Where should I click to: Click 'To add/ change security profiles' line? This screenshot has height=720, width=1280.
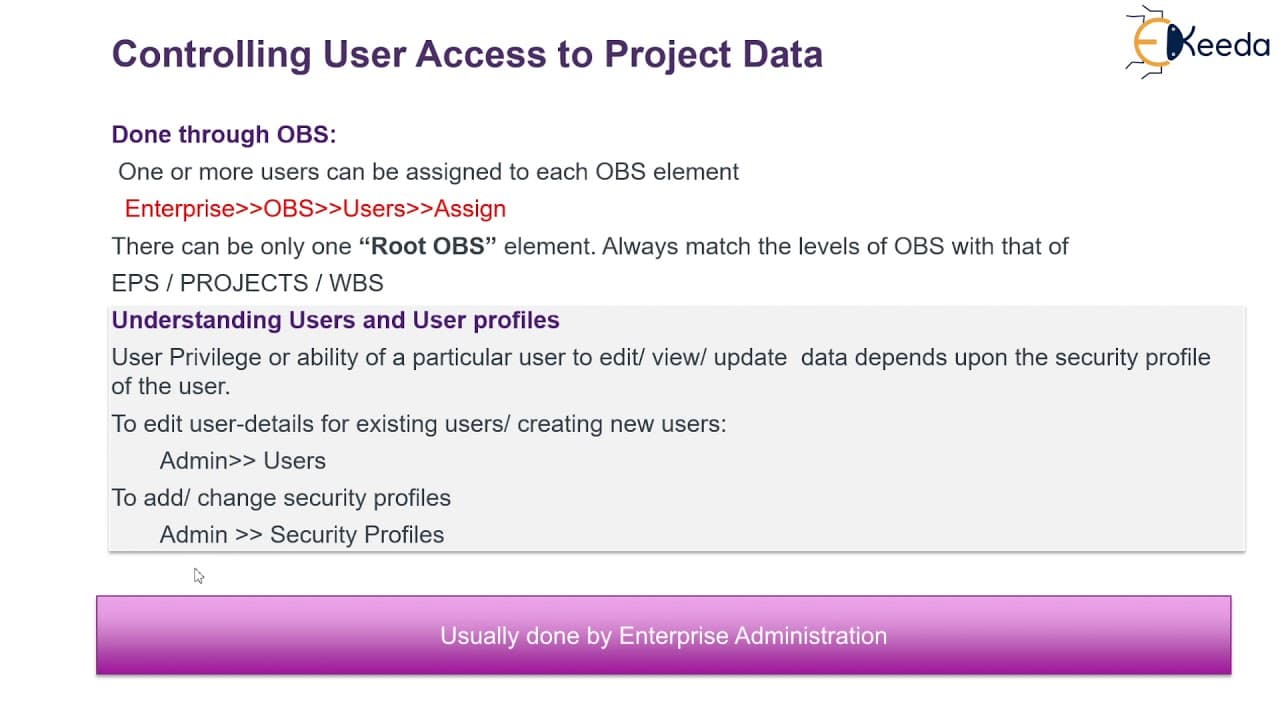[281, 498]
